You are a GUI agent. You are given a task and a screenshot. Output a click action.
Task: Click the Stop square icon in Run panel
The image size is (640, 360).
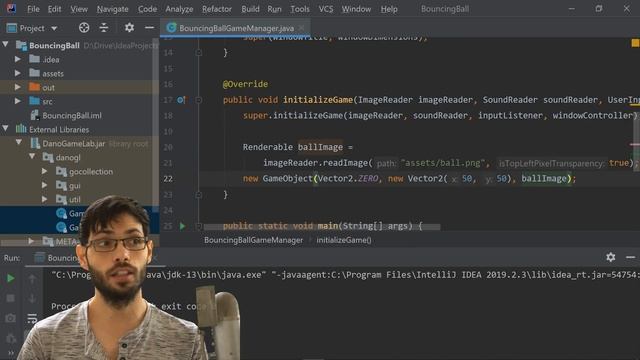click(x=11, y=298)
